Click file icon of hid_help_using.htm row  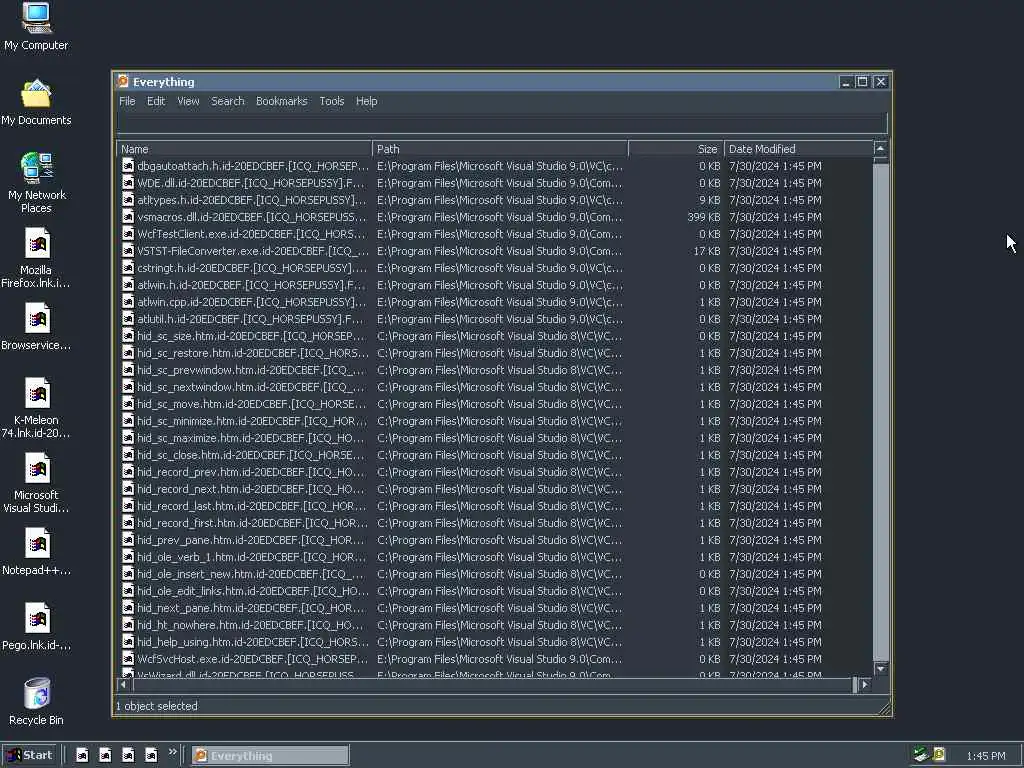pyautogui.click(x=128, y=641)
